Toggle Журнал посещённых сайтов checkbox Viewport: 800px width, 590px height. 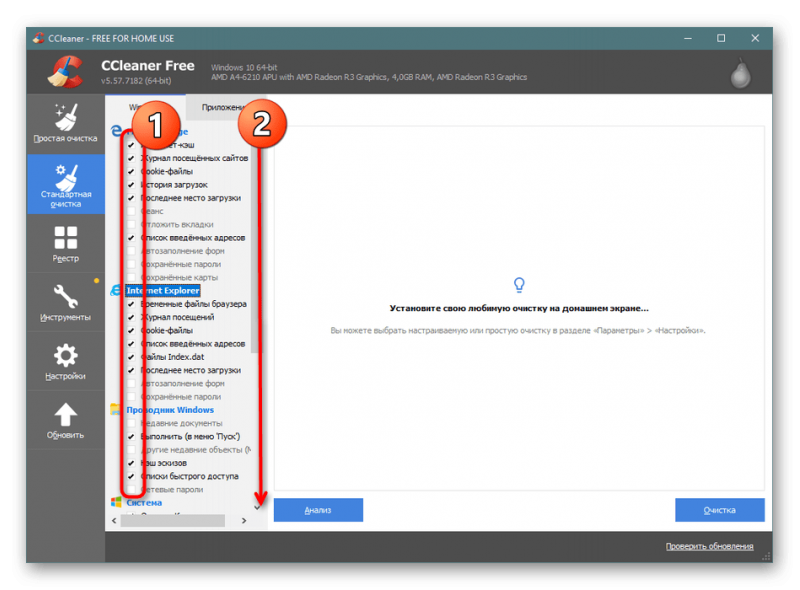(x=131, y=158)
